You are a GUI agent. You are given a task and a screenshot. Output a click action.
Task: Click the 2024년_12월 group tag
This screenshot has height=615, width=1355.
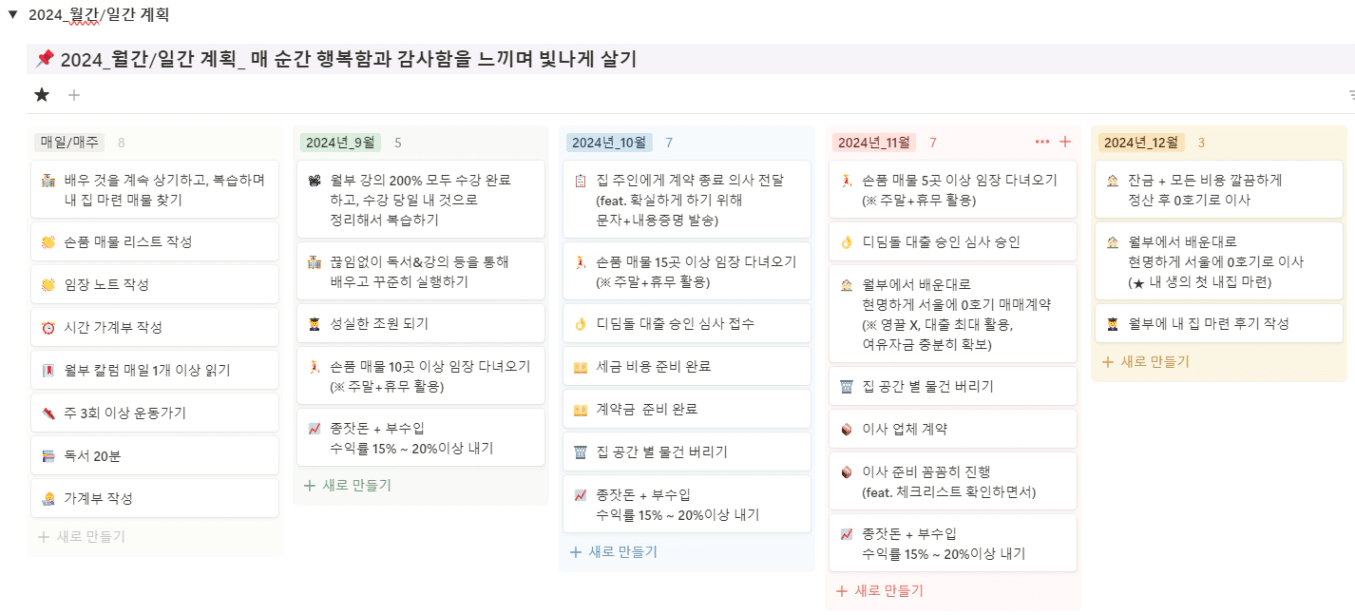point(1141,142)
